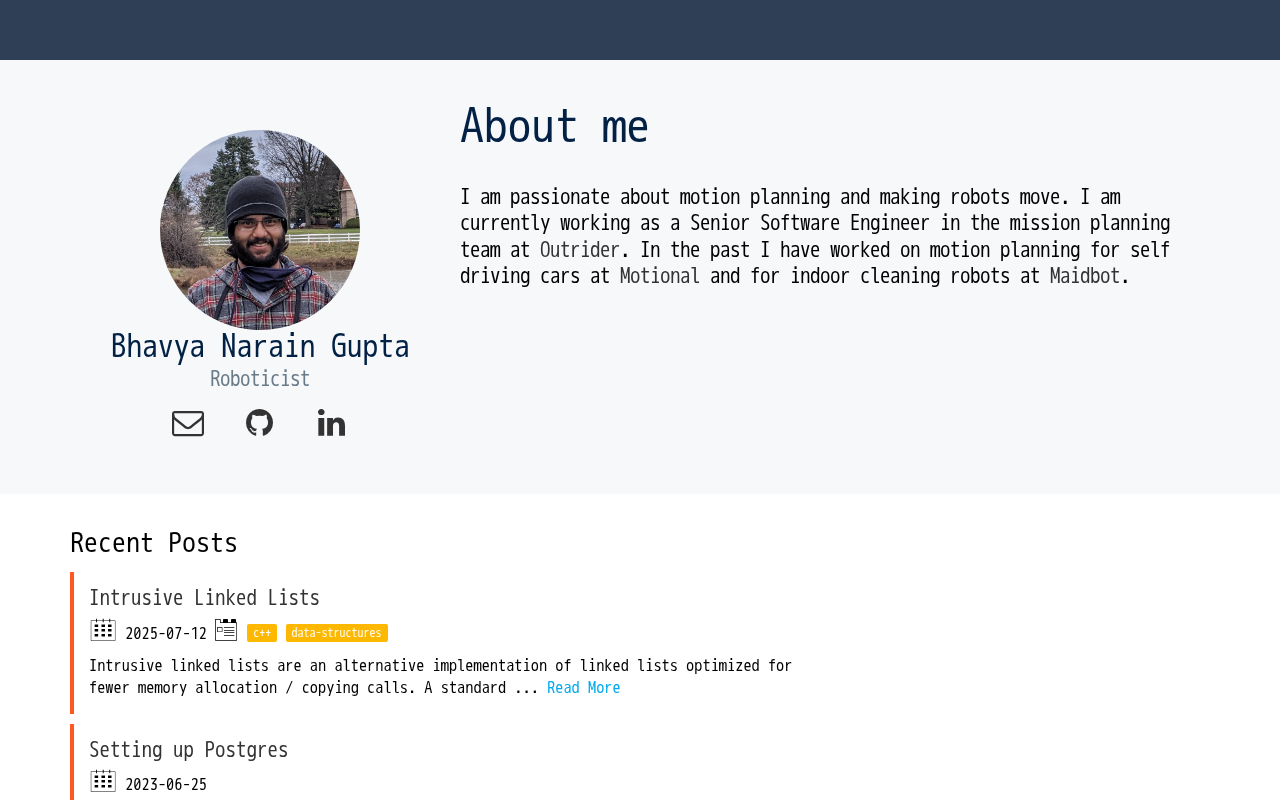Image resolution: width=1280 pixels, height=800 pixels.
Task: Select the c++ tag badge
Action: tap(262, 633)
